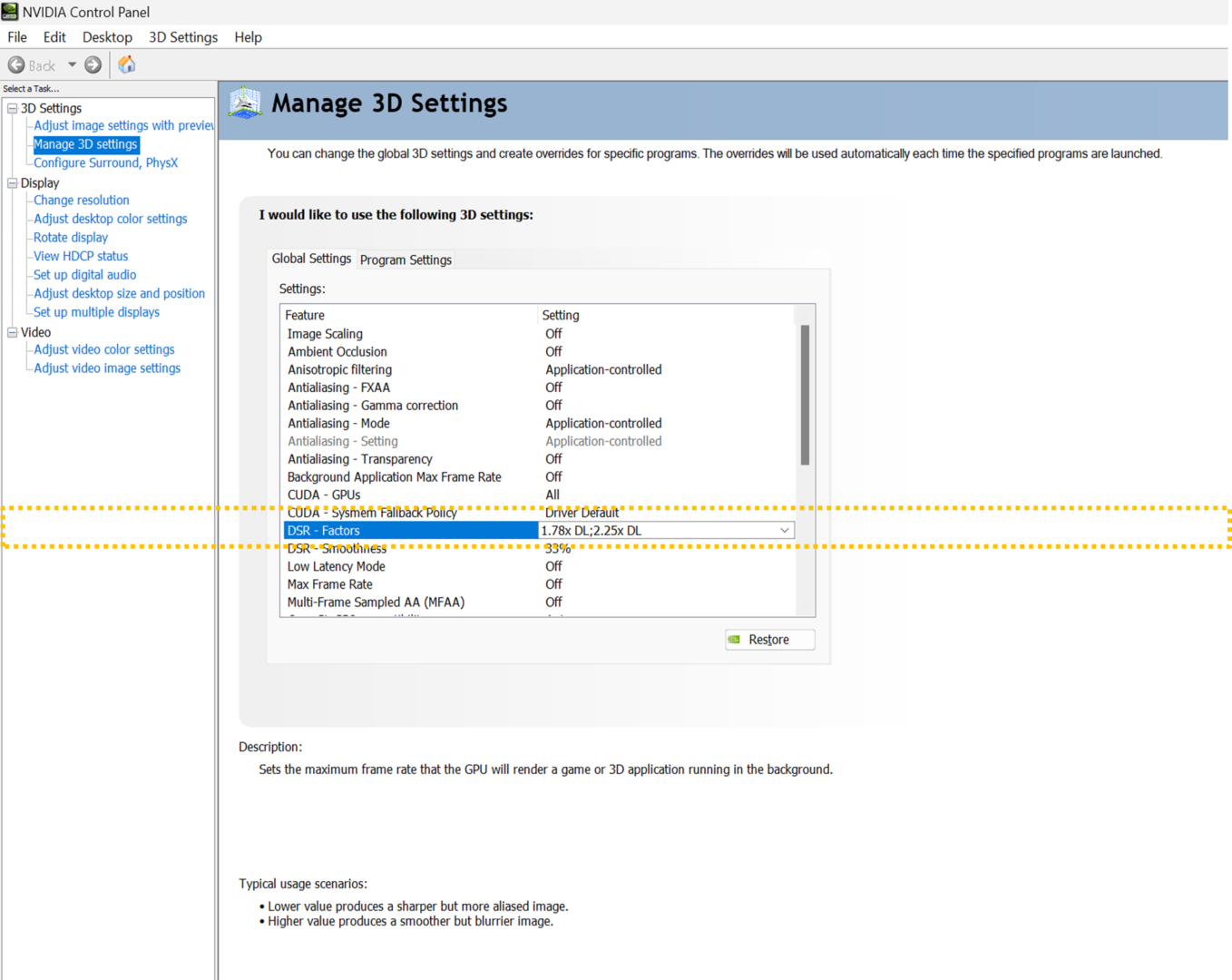1232x980 pixels.
Task: Select Antialiasing - Gamma correction row
Action: [540, 406]
